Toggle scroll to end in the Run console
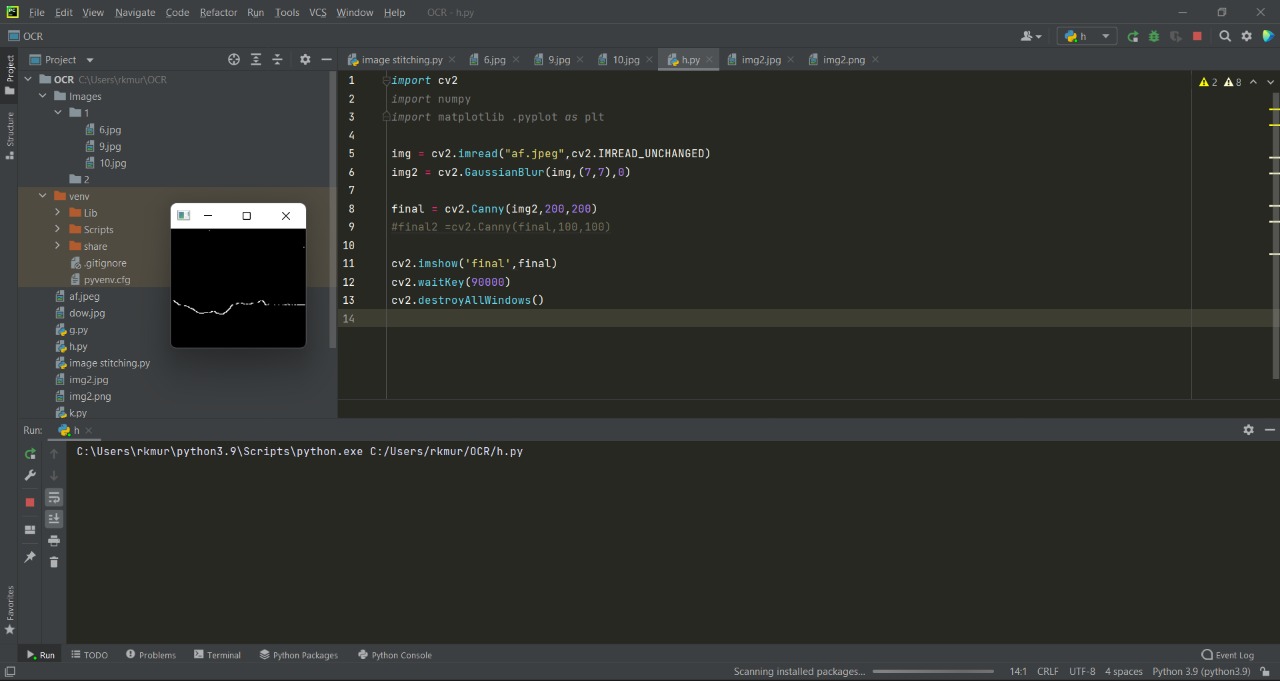Image resolution: width=1280 pixels, height=681 pixels. (x=54, y=519)
